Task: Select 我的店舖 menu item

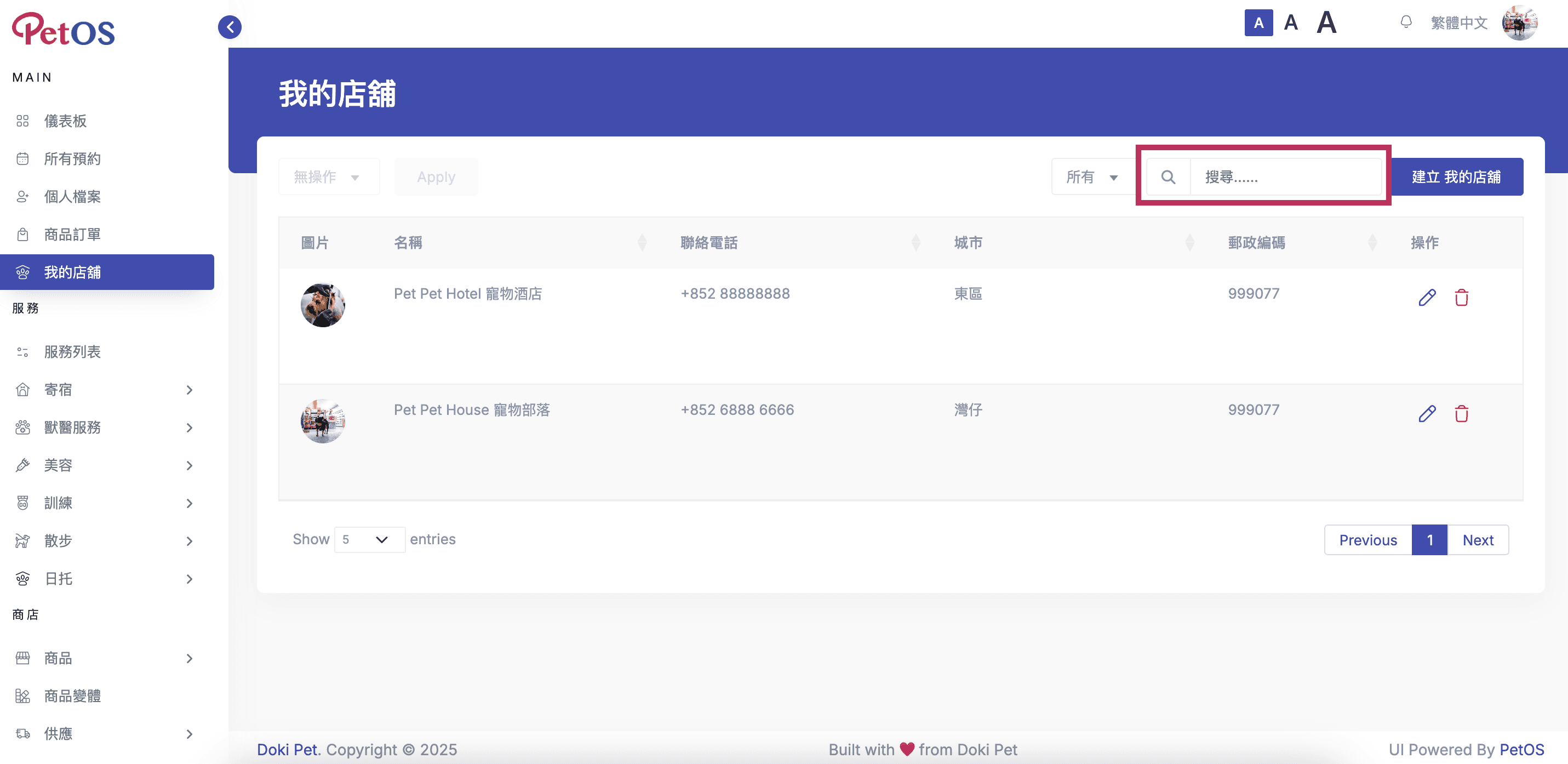Action: (107, 272)
